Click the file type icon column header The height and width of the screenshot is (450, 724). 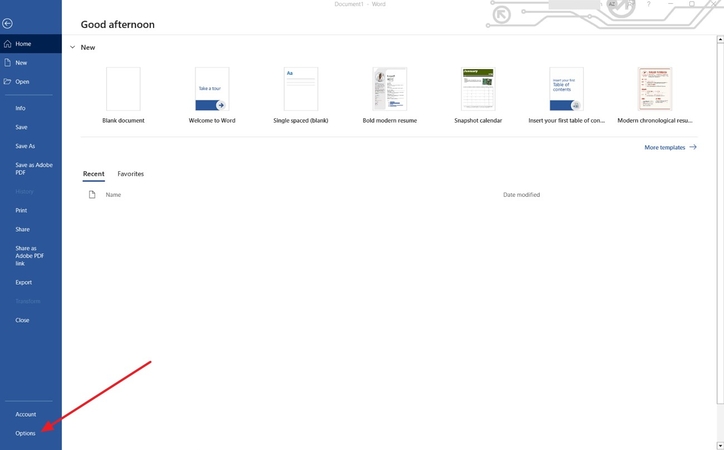click(92, 195)
